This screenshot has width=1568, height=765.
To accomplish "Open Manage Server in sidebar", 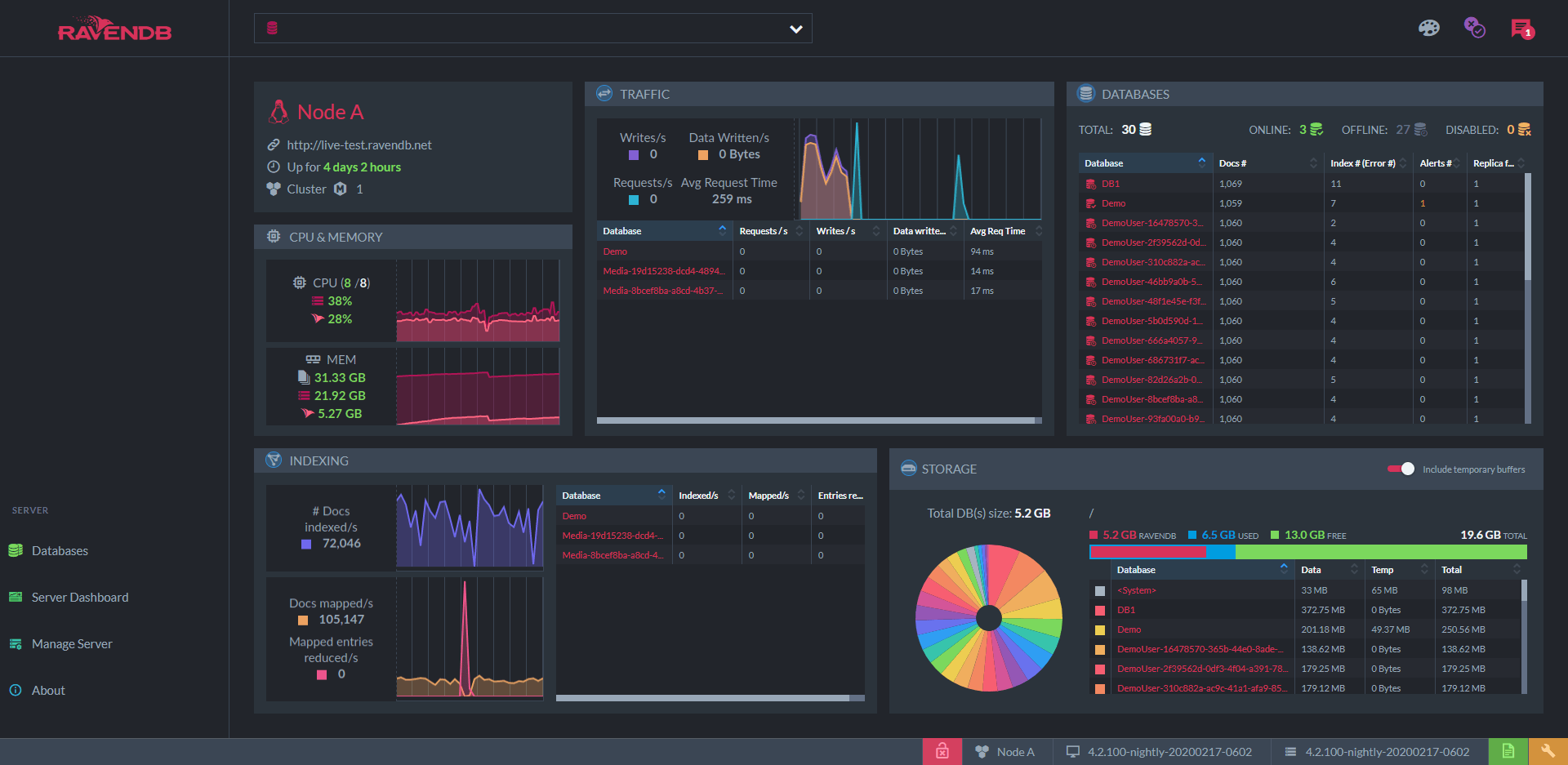I will pyautogui.click(x=72, y=644).
